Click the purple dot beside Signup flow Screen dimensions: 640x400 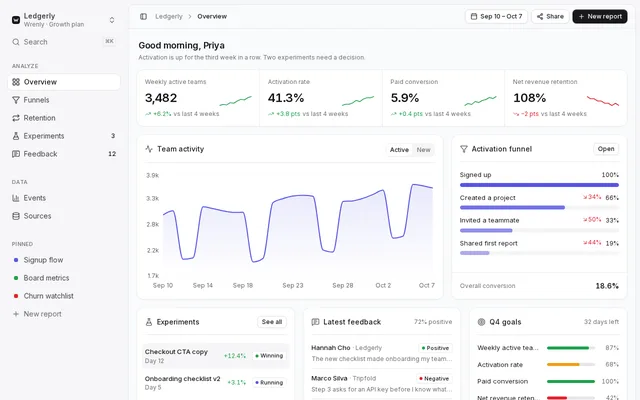click(16, 260)
